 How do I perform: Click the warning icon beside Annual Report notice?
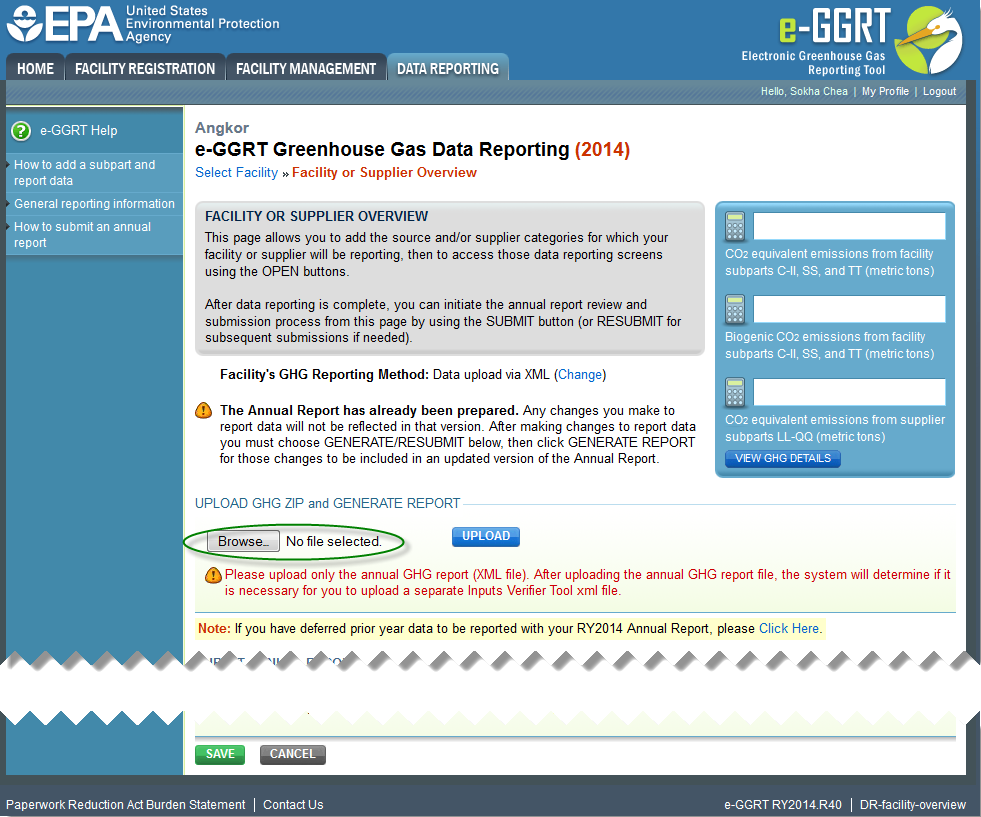coord(203,410)
